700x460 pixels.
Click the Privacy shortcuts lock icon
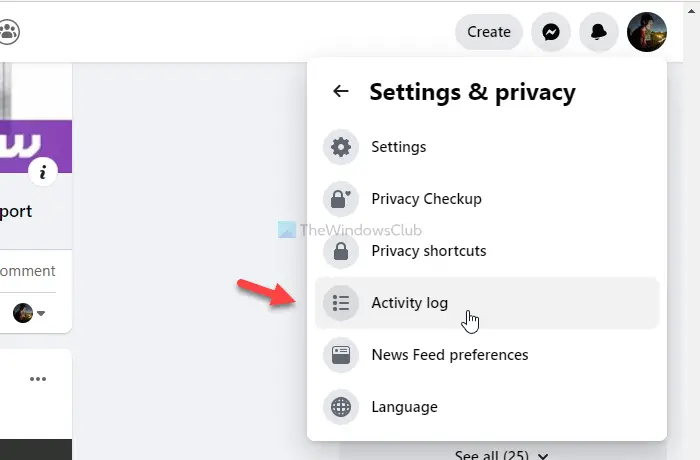tap(341, 251)
